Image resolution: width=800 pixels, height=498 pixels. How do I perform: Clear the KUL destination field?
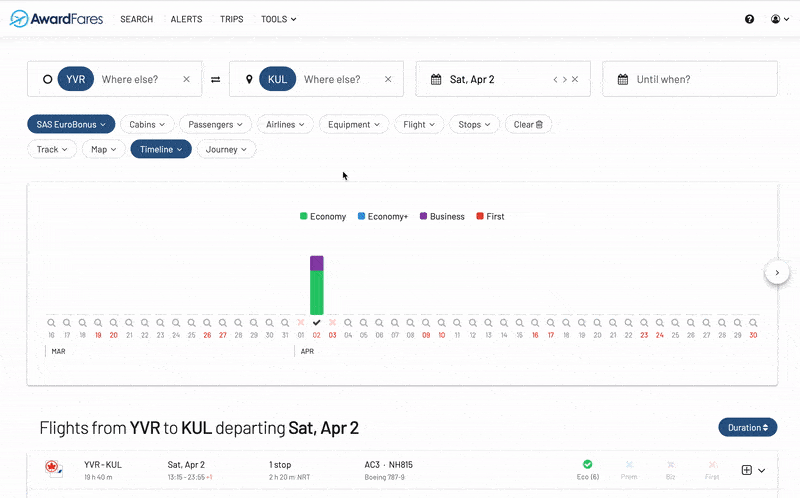388,79
